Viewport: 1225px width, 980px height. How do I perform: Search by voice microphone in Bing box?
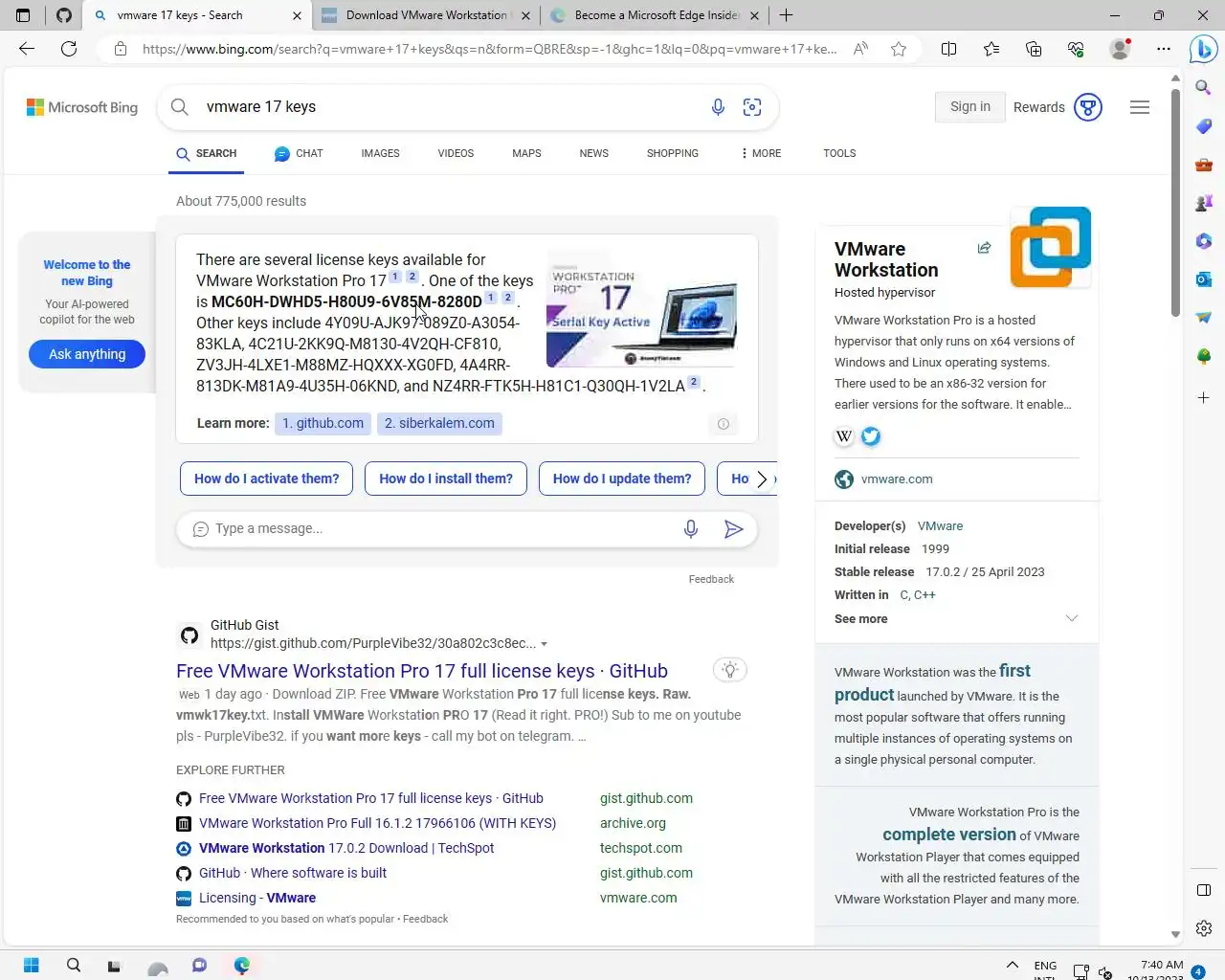pos(718,107)
